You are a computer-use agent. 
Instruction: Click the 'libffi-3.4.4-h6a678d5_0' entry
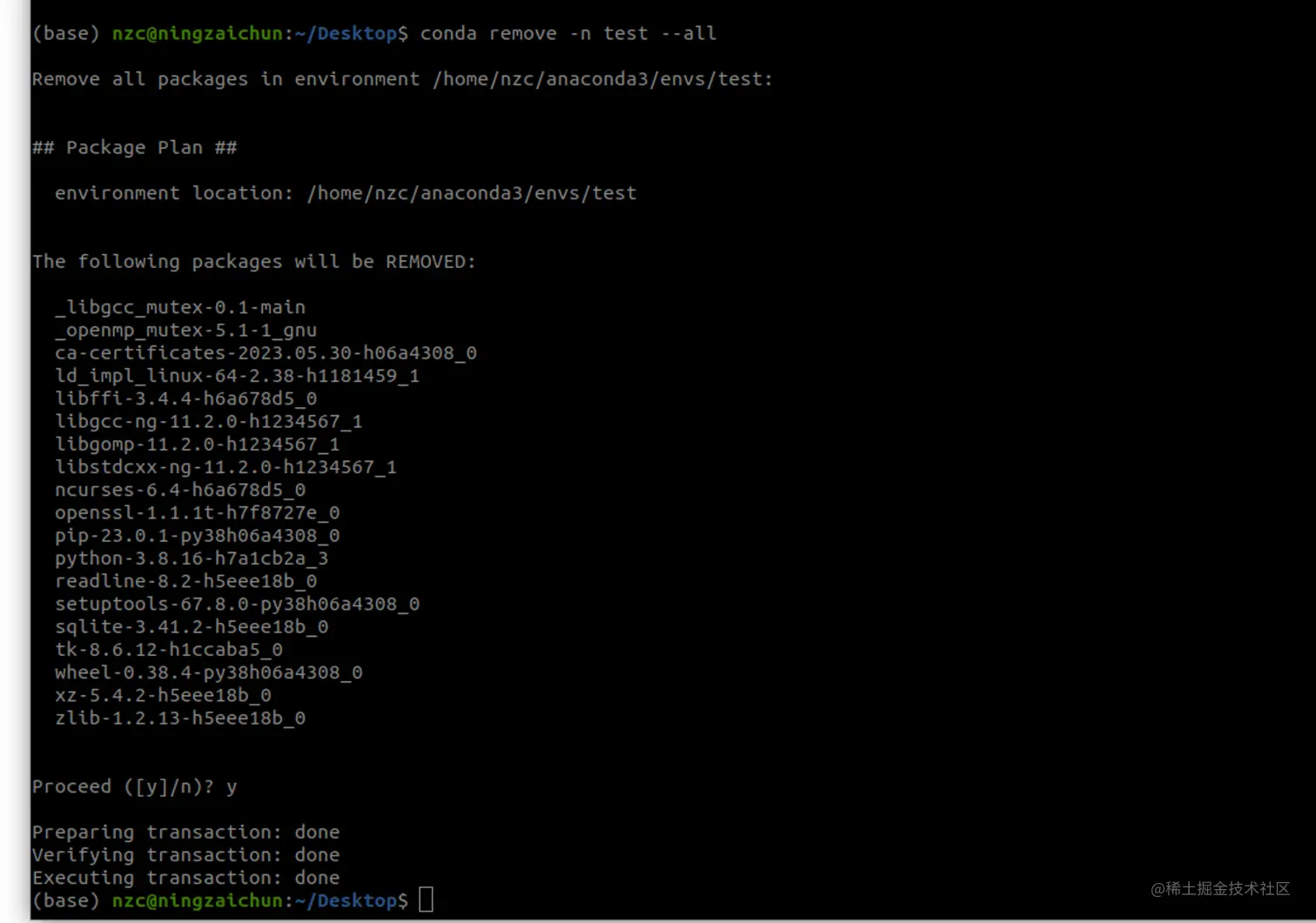click(x=186, y=398)
